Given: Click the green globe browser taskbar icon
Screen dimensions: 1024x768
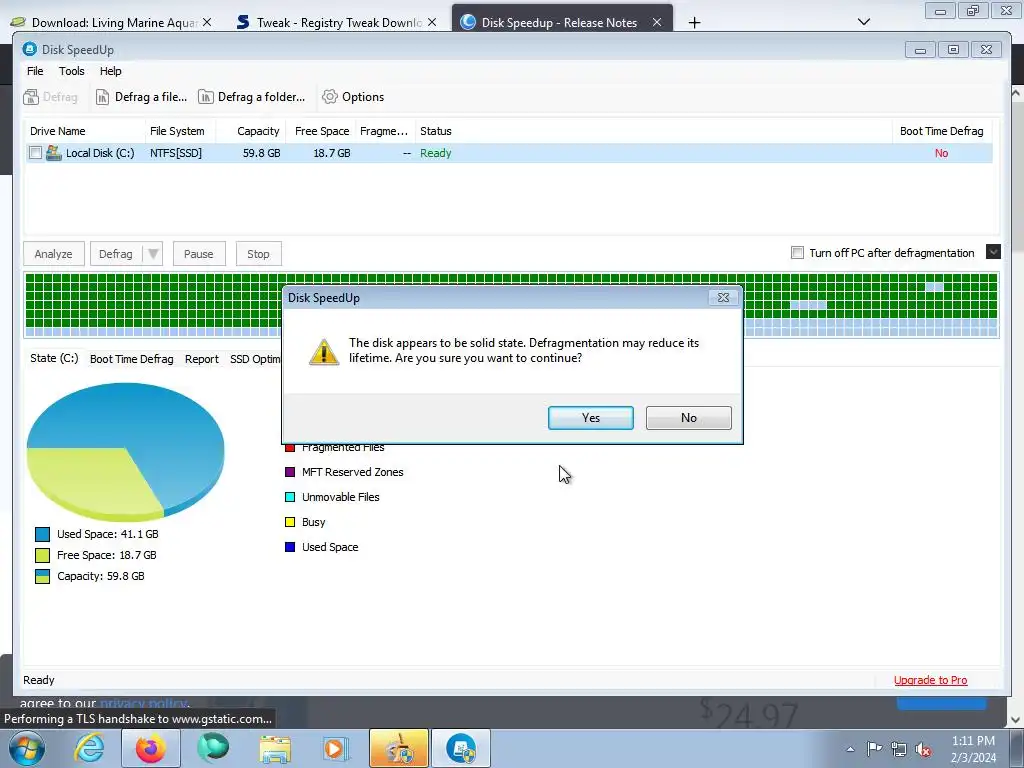Looking at the screenshot, I should [x=213, y=748].
